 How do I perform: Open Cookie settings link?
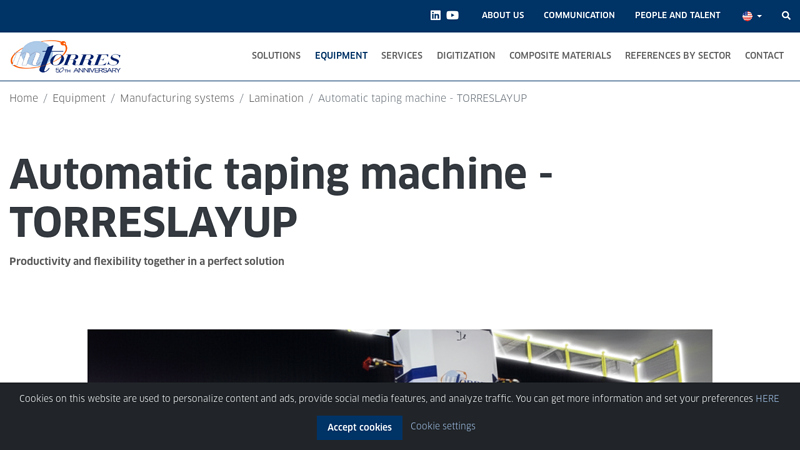[443, 426]
